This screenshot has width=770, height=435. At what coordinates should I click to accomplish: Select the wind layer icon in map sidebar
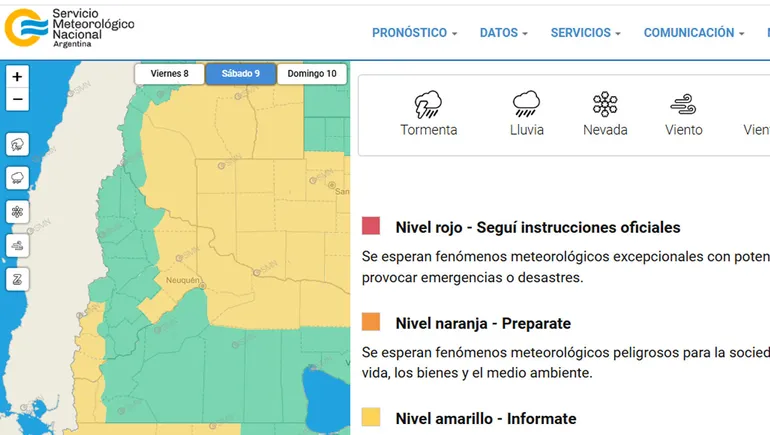17,245
